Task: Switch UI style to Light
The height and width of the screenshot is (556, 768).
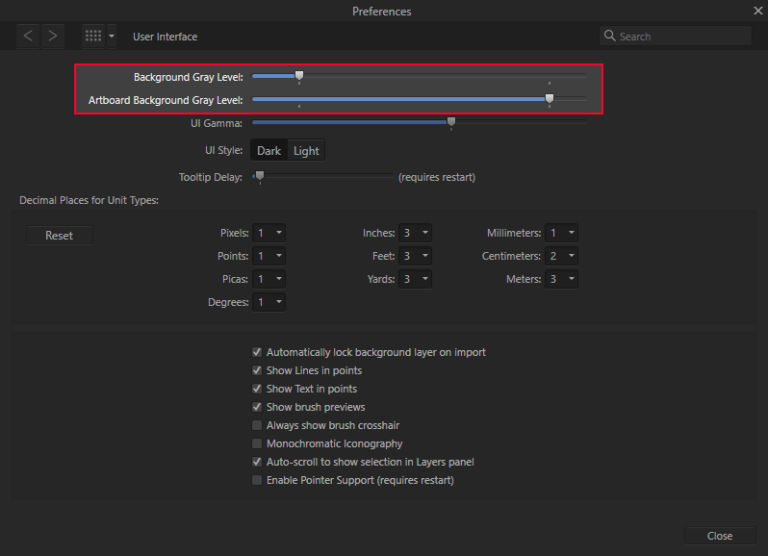Action: click(306, 150)
